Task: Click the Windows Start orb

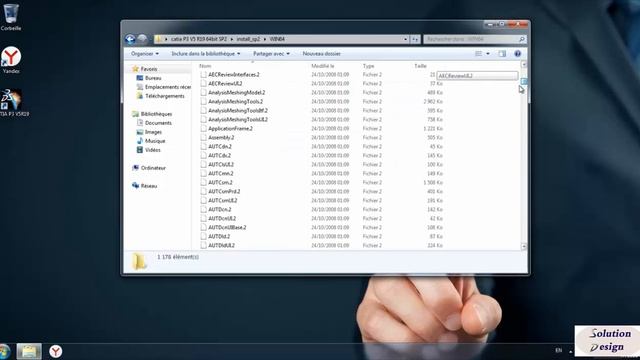Action: [x=4, y=351]
